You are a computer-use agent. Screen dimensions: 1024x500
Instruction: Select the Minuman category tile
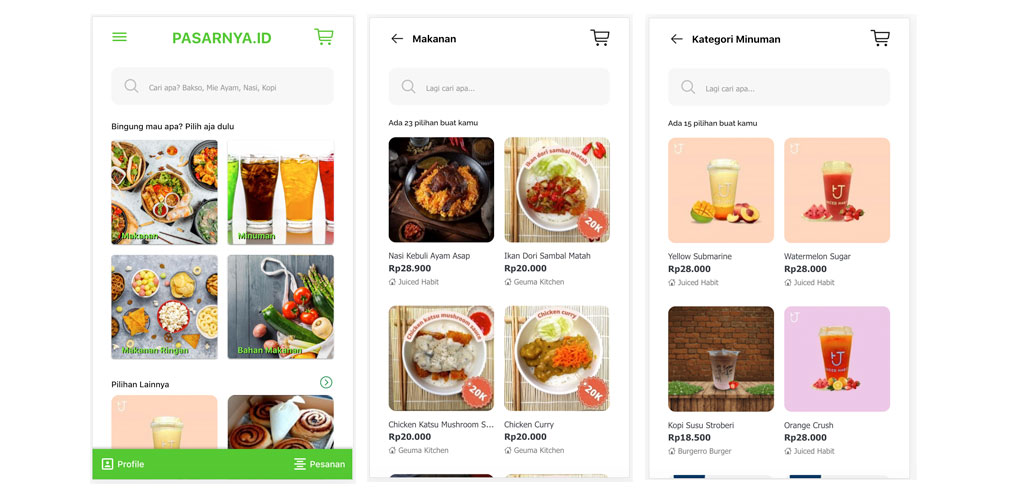(x=280, y=192)
